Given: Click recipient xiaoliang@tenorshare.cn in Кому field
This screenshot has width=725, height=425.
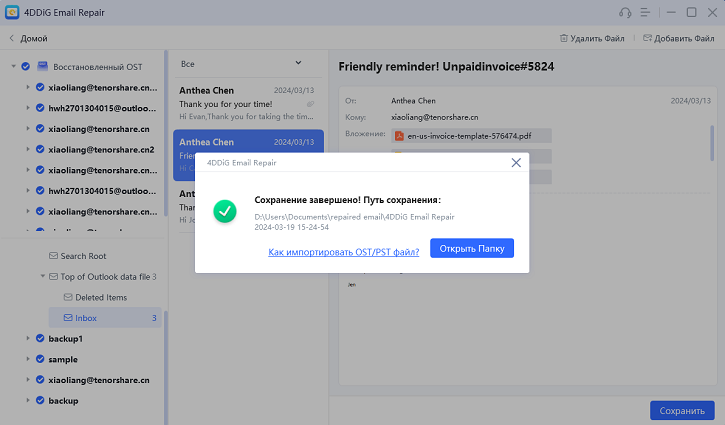Looking at the screenshot, I should tap(435, 117).
